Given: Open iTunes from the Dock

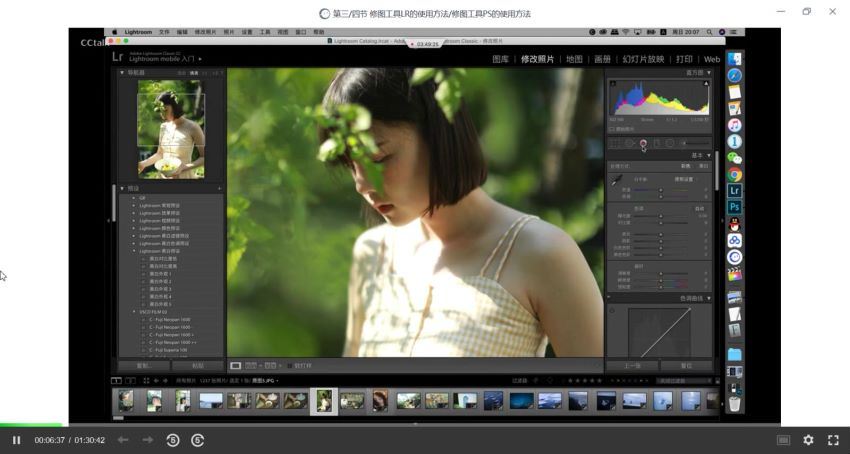Looking at the screenshot, I should point(735,125).
